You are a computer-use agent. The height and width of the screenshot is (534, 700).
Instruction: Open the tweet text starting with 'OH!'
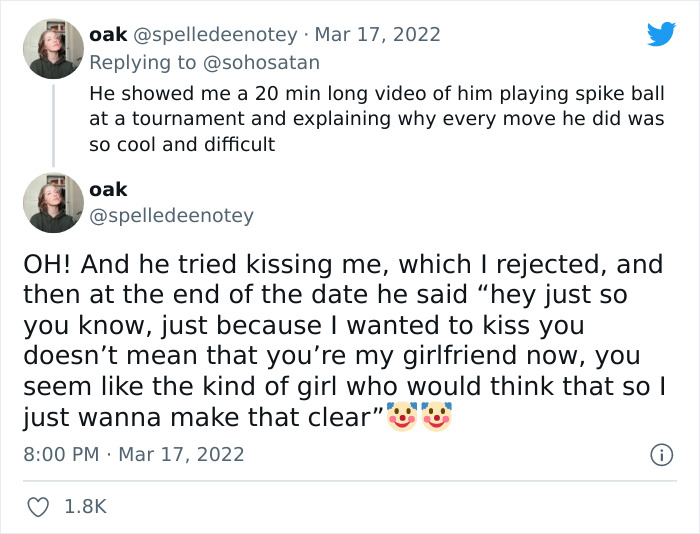point(340,340)
